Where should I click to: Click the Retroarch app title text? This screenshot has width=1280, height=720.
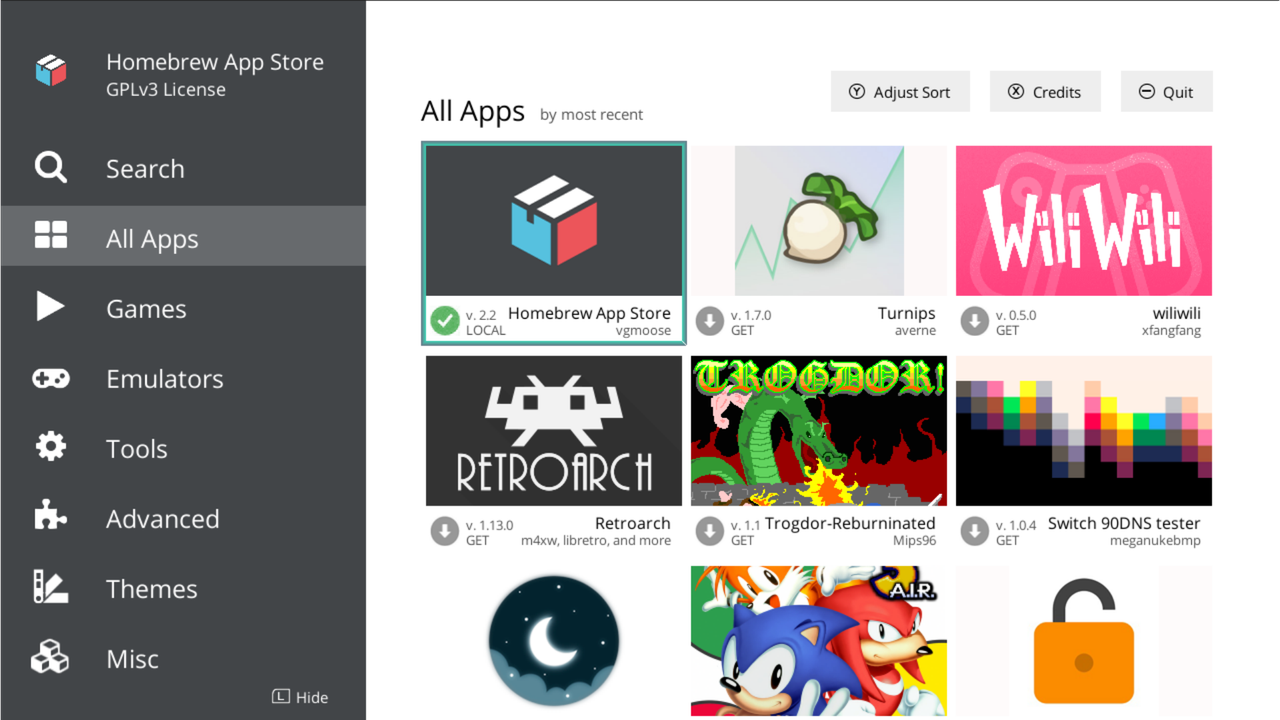click(633, 523)
